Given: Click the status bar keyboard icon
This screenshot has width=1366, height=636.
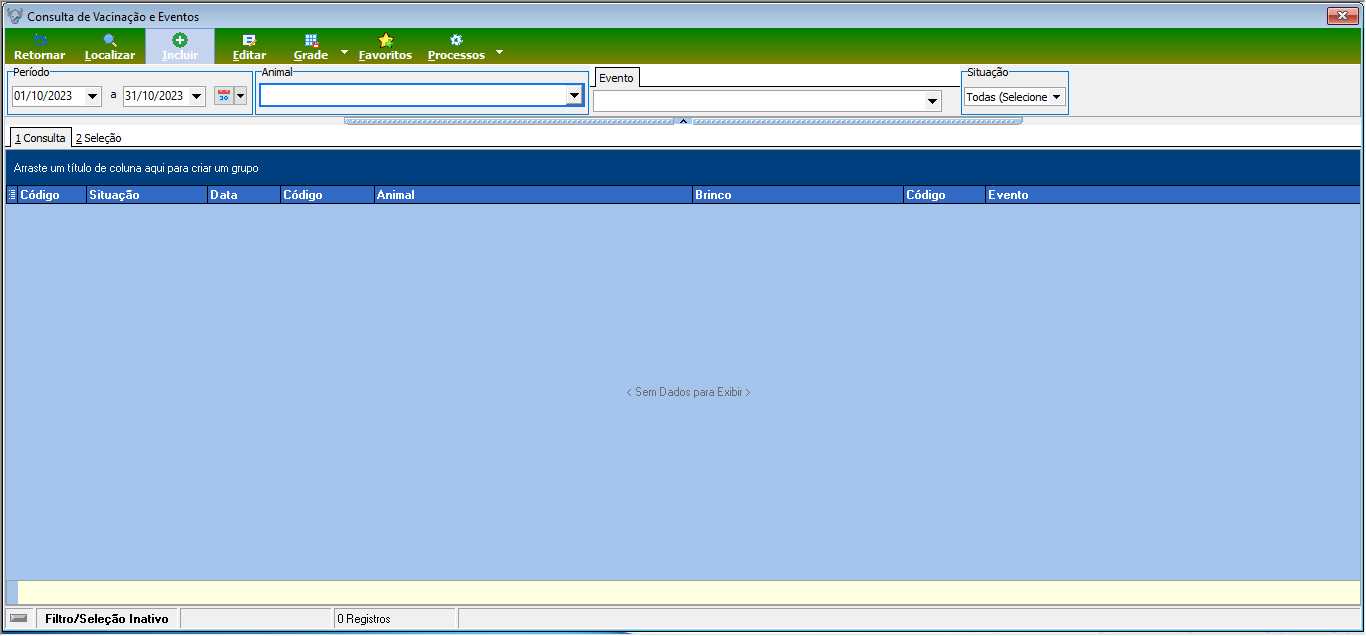Looking at the screenshot, I should 19,618.
